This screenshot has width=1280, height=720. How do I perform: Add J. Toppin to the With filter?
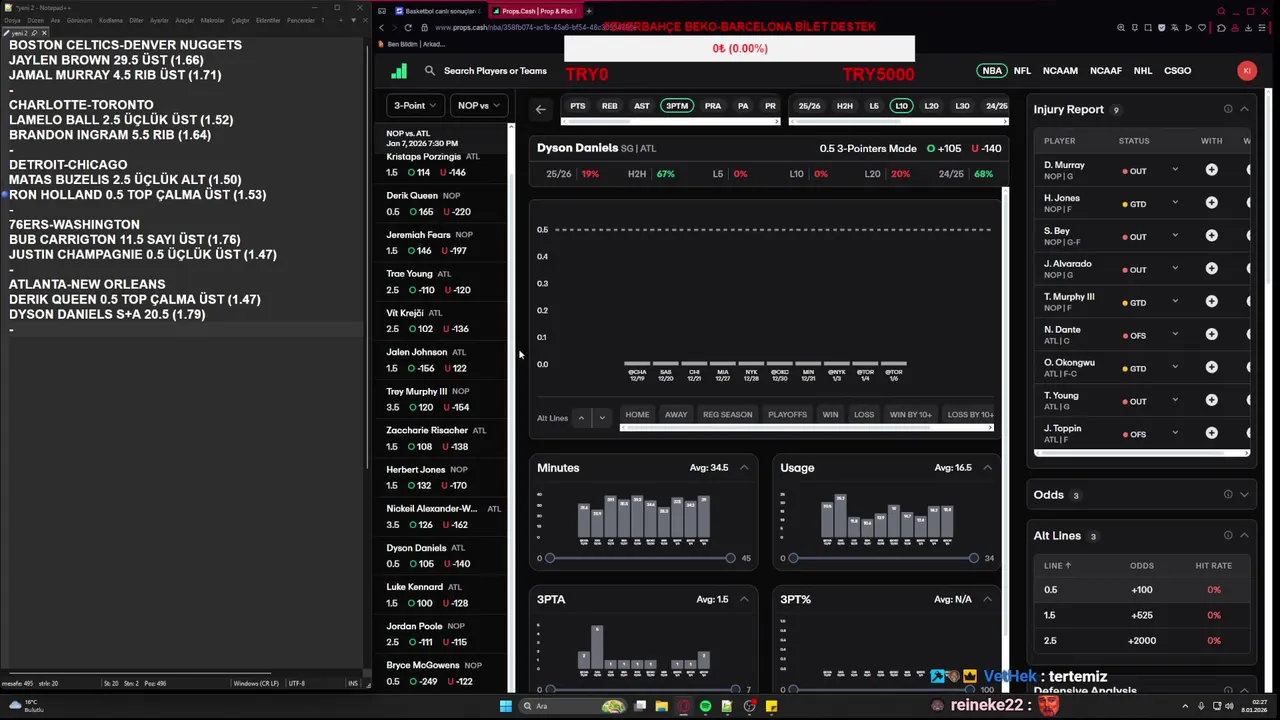click(1211, 434)
